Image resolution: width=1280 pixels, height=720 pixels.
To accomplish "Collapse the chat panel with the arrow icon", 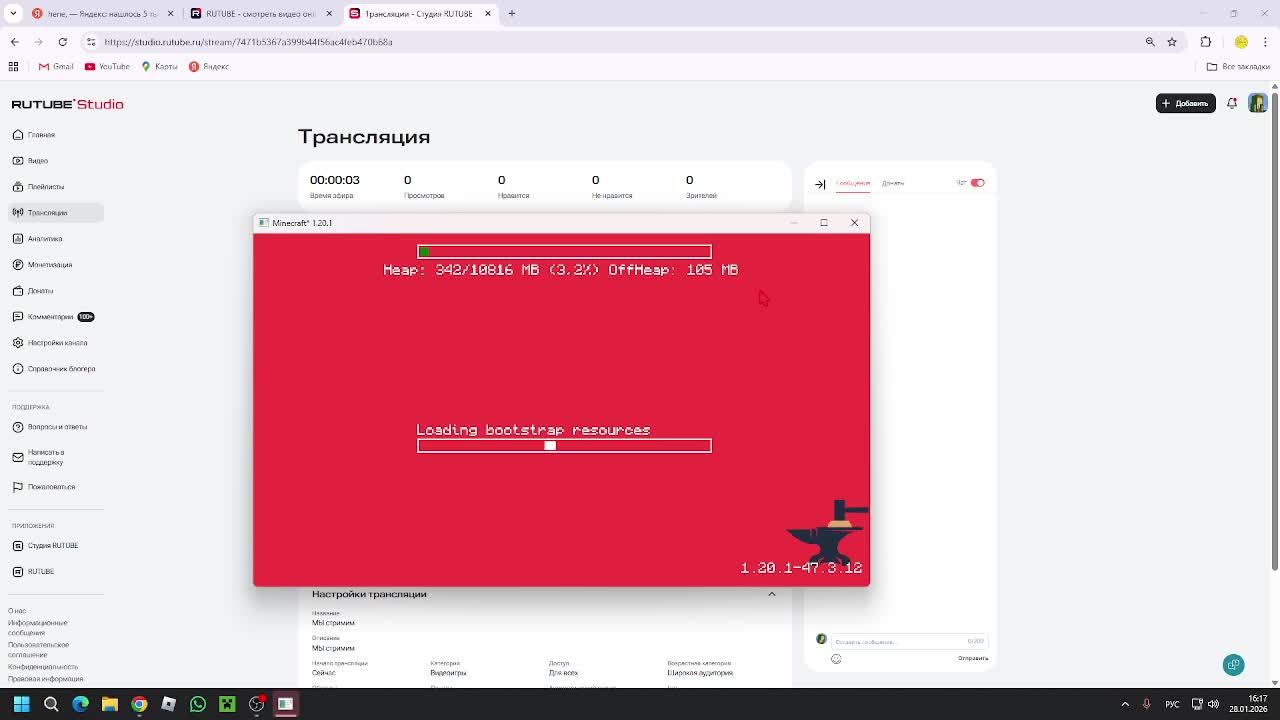I will 820,184.
